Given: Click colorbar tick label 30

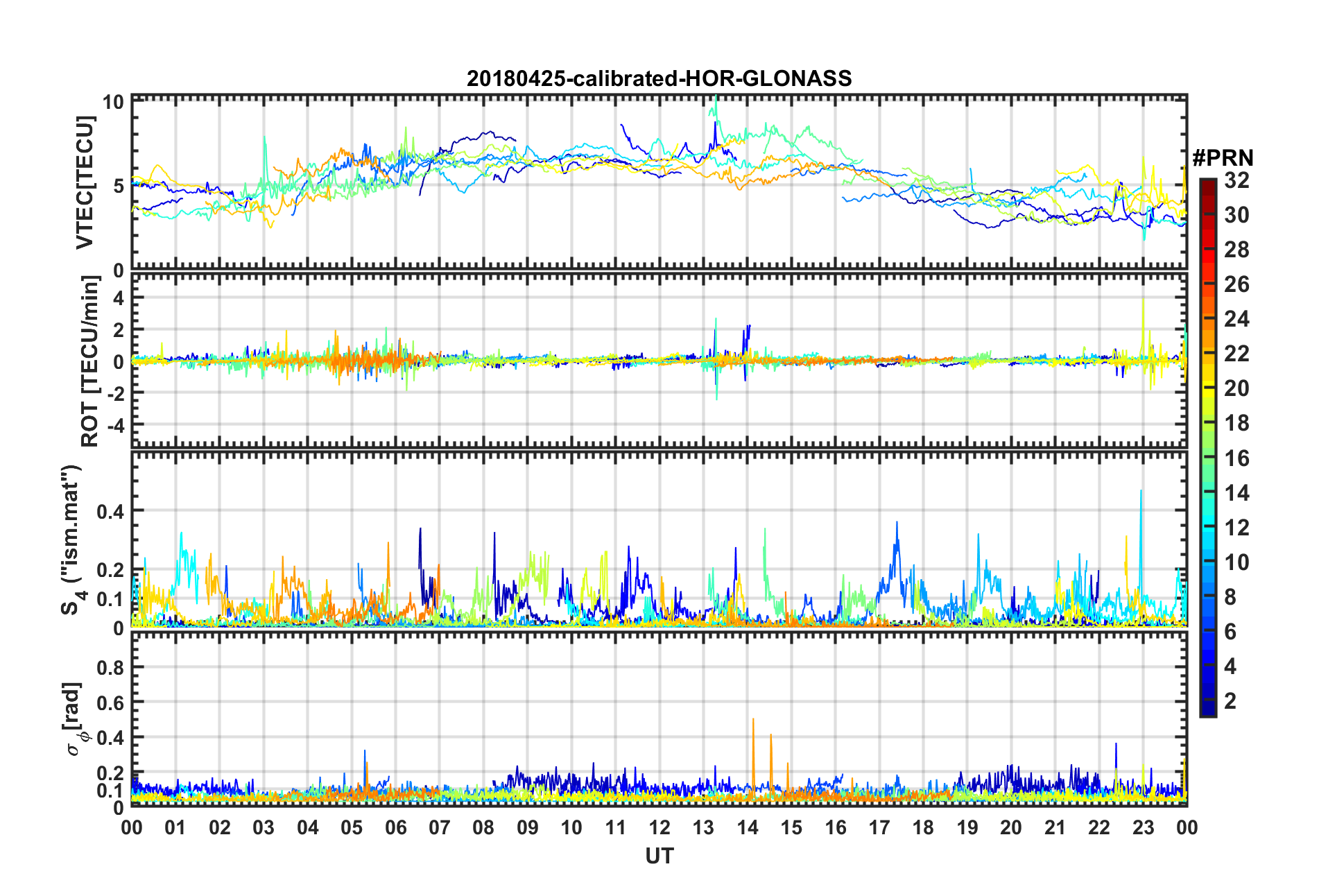Looking at the screenshot, I should click(1236, 215).
